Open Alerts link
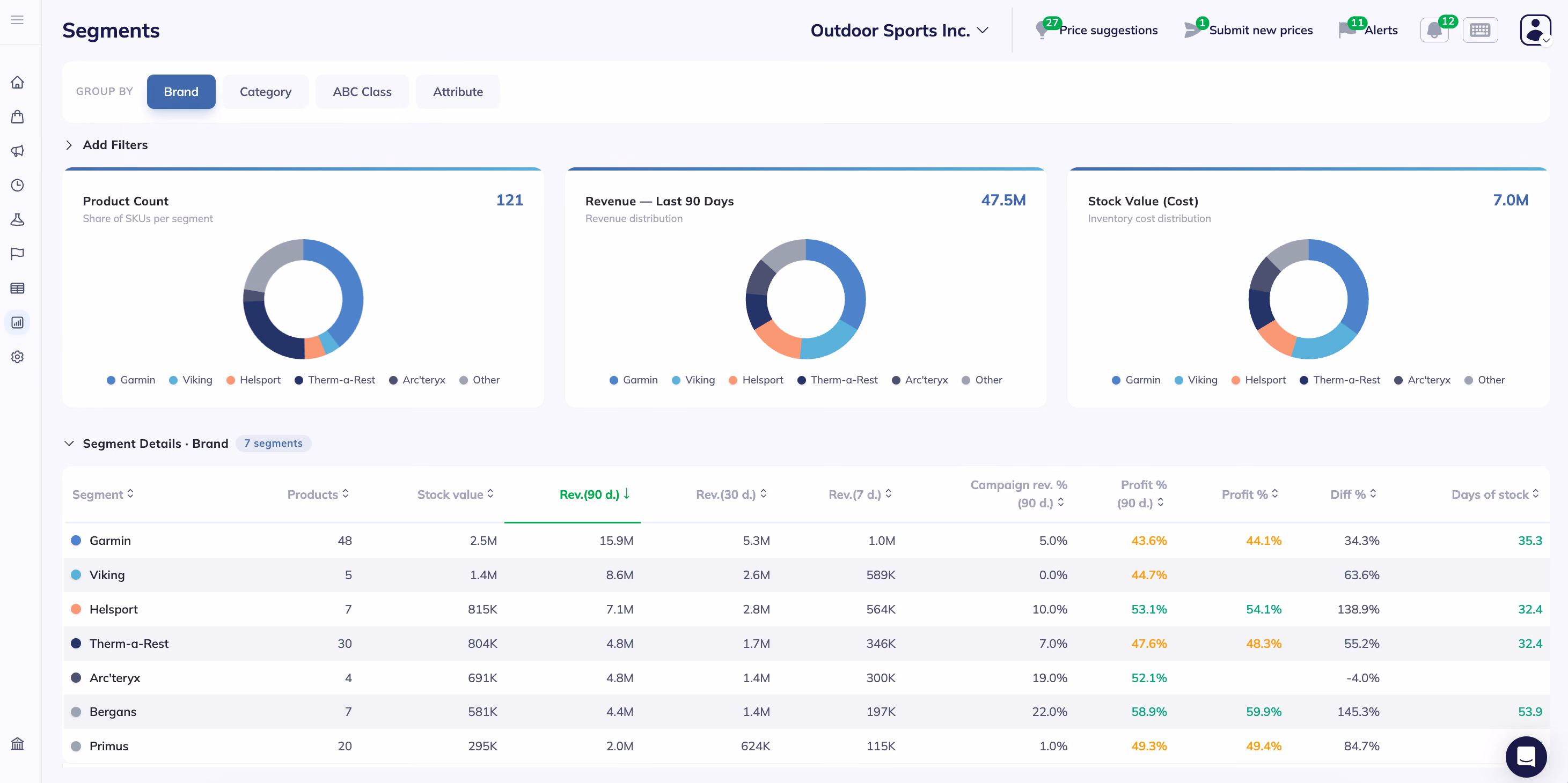 click(1381, 31)
